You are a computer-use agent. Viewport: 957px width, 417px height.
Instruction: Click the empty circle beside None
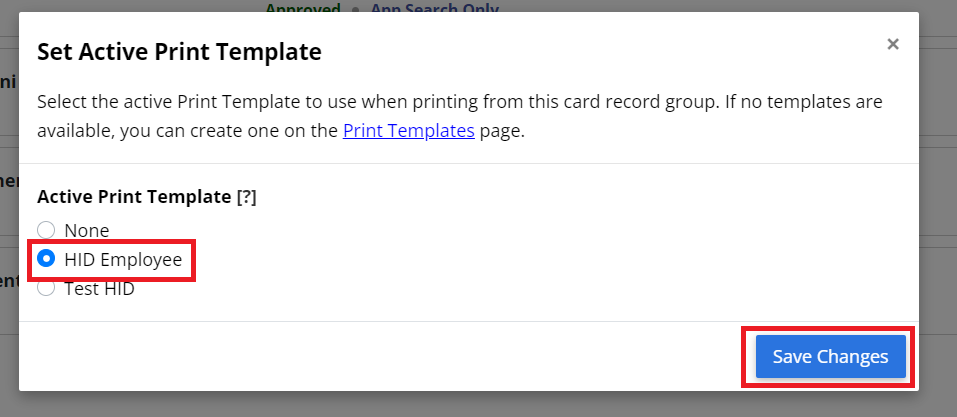46,230
